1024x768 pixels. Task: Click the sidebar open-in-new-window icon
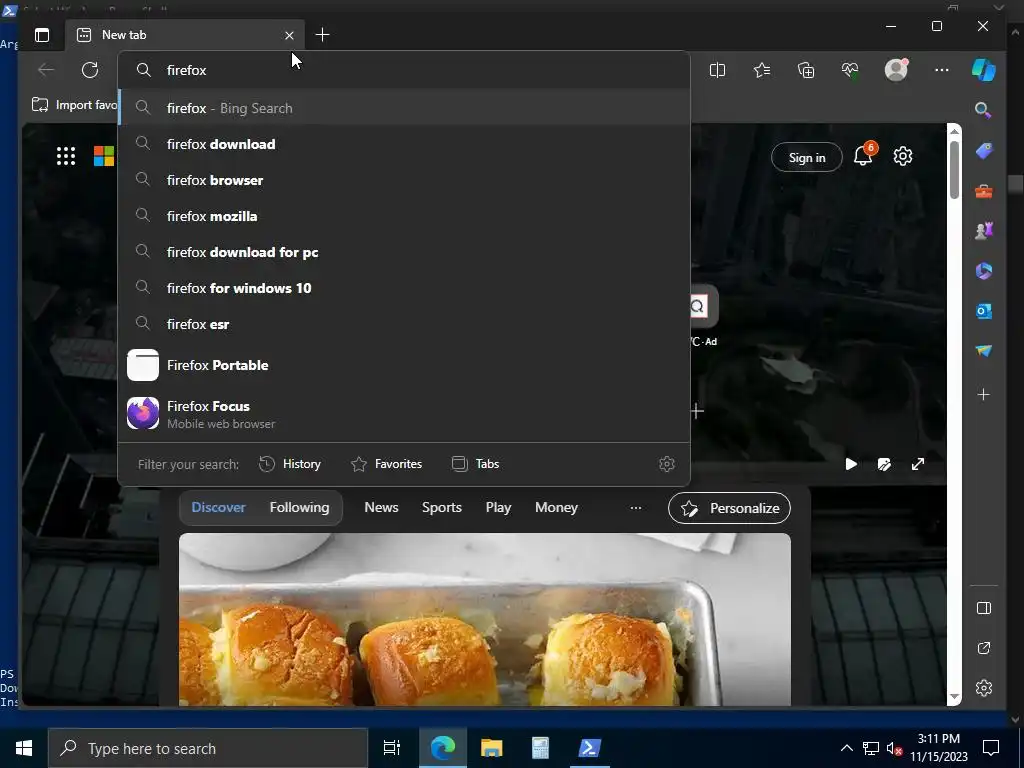tap(984, 648)
